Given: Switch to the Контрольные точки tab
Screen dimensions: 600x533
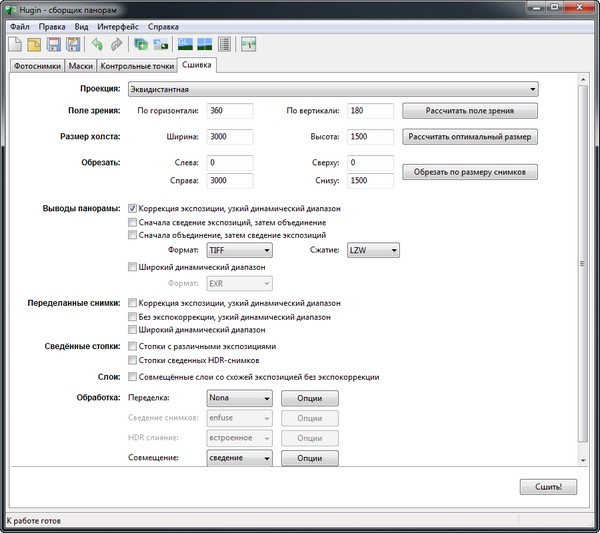Looking at the screenshot, I should point(138,66).
